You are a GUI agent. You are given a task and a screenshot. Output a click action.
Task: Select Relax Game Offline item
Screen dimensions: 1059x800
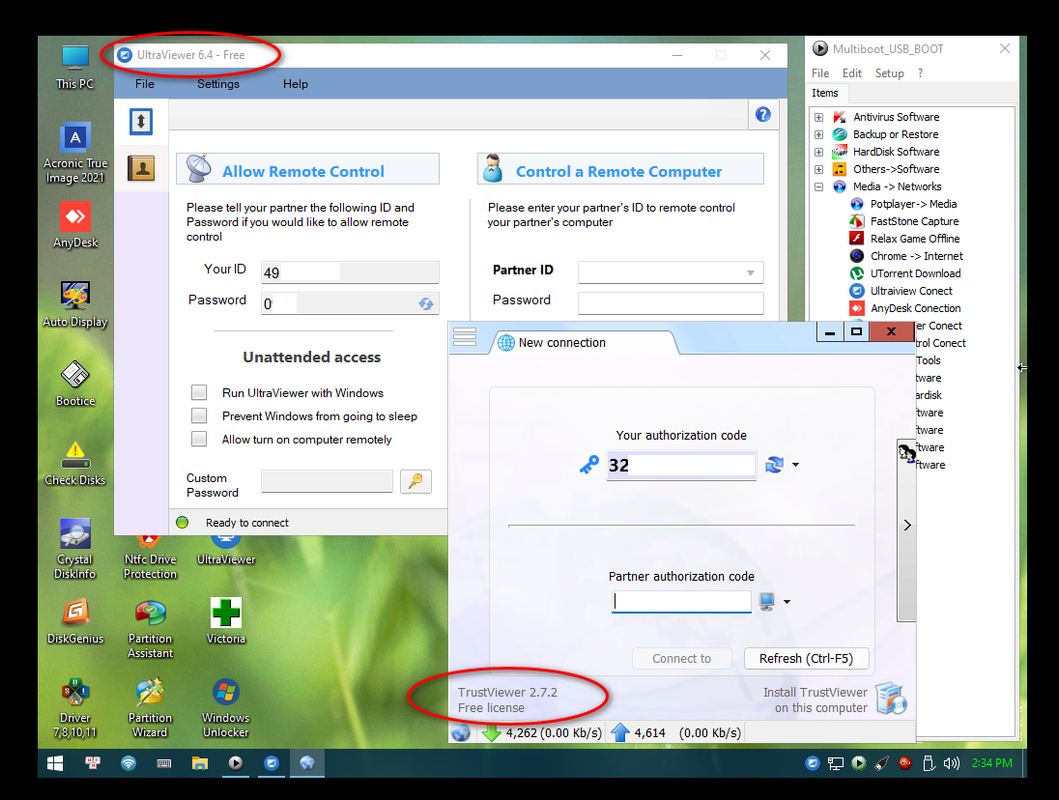pos(914,239)
